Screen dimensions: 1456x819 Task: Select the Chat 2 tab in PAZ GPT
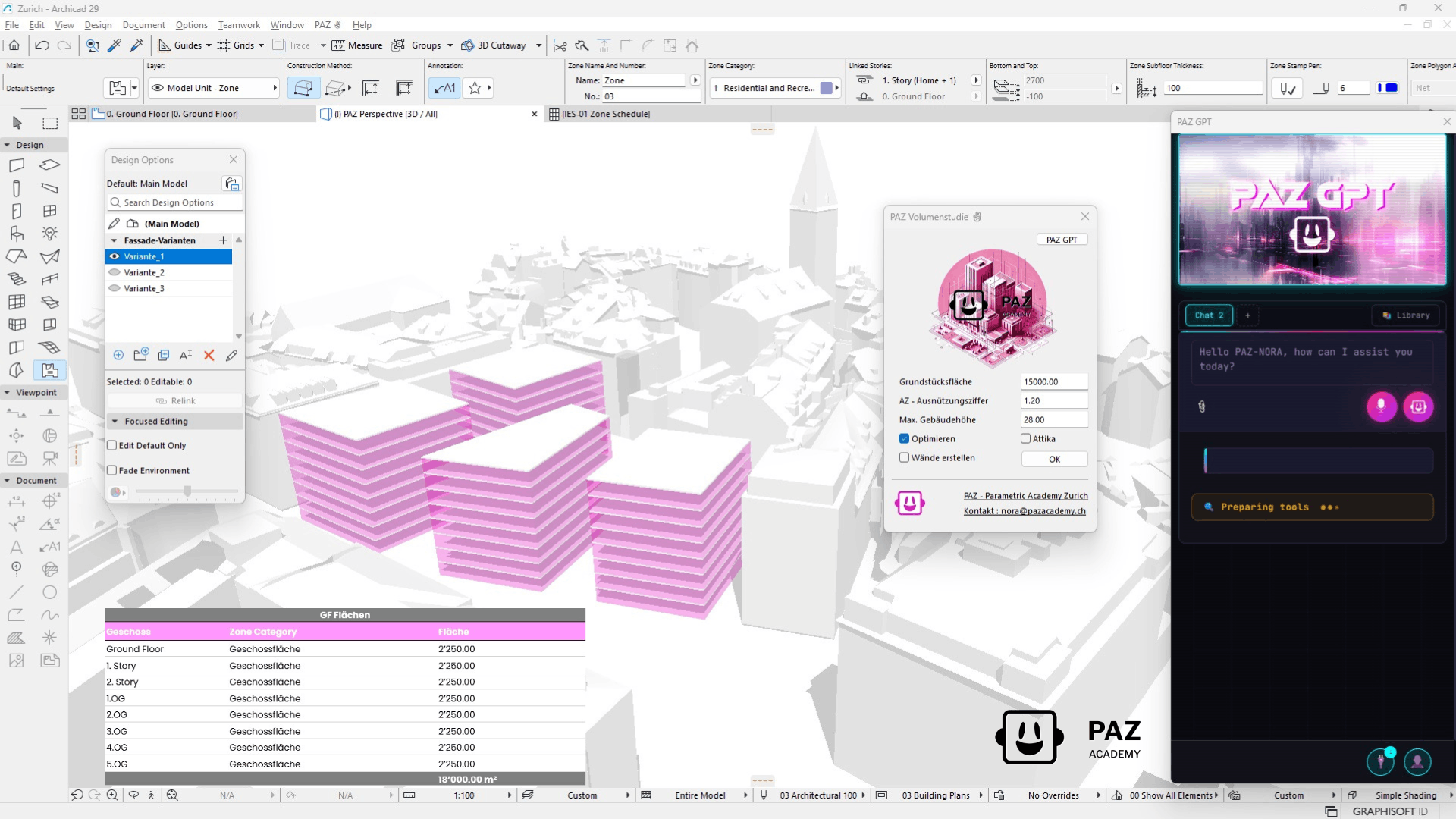click(1209, 315)
